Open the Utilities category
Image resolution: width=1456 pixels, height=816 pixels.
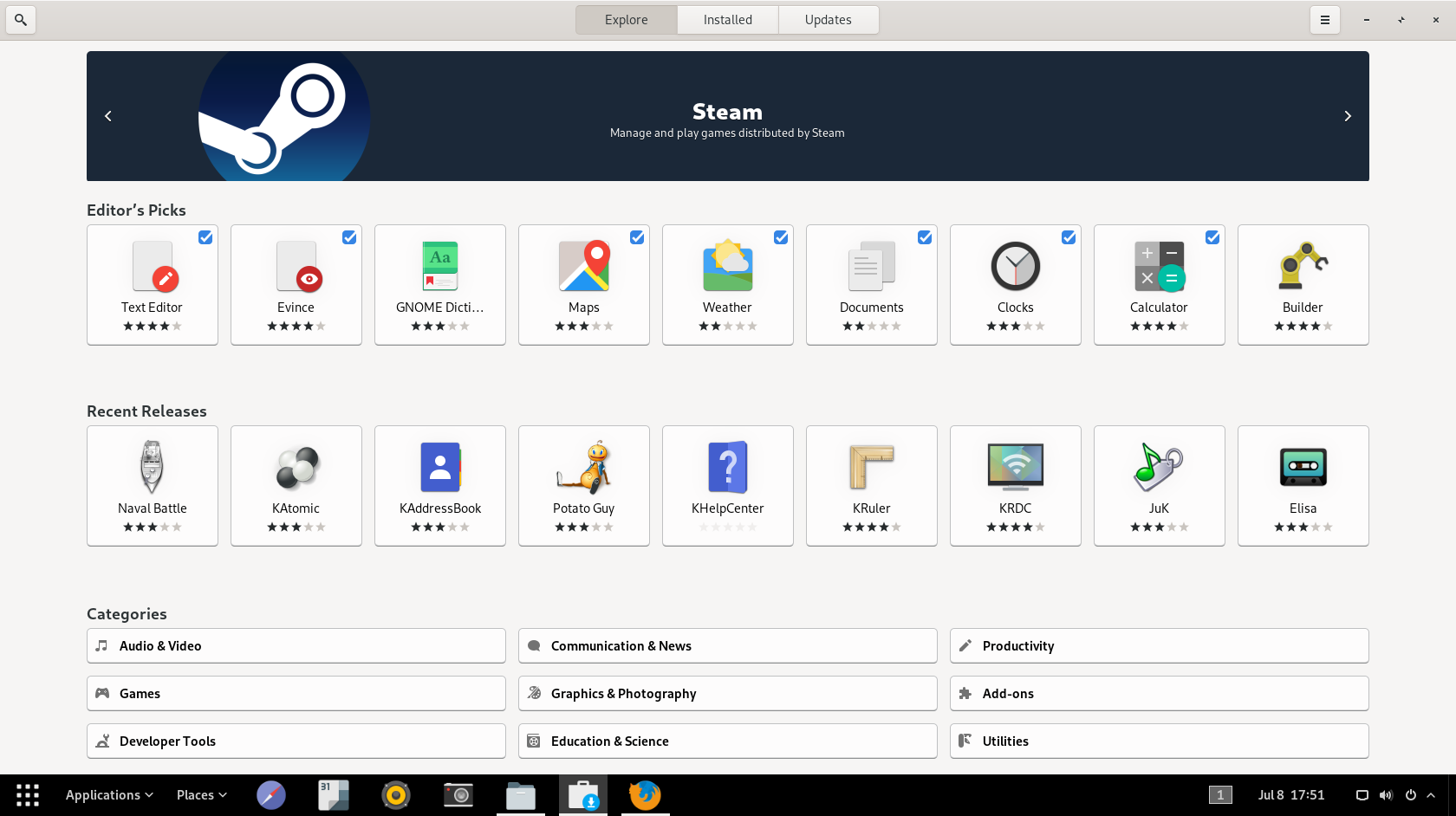click(x=1160, y=742)
